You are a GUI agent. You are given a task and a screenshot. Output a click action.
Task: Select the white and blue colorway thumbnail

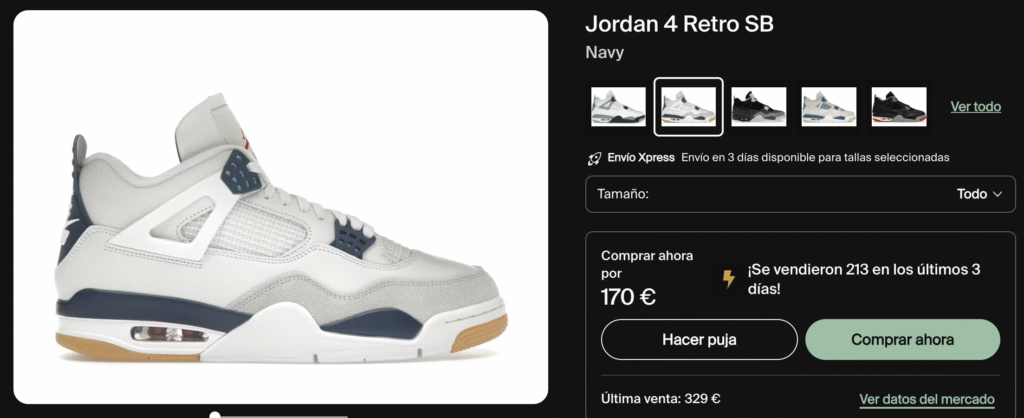[x=828, y=106]
